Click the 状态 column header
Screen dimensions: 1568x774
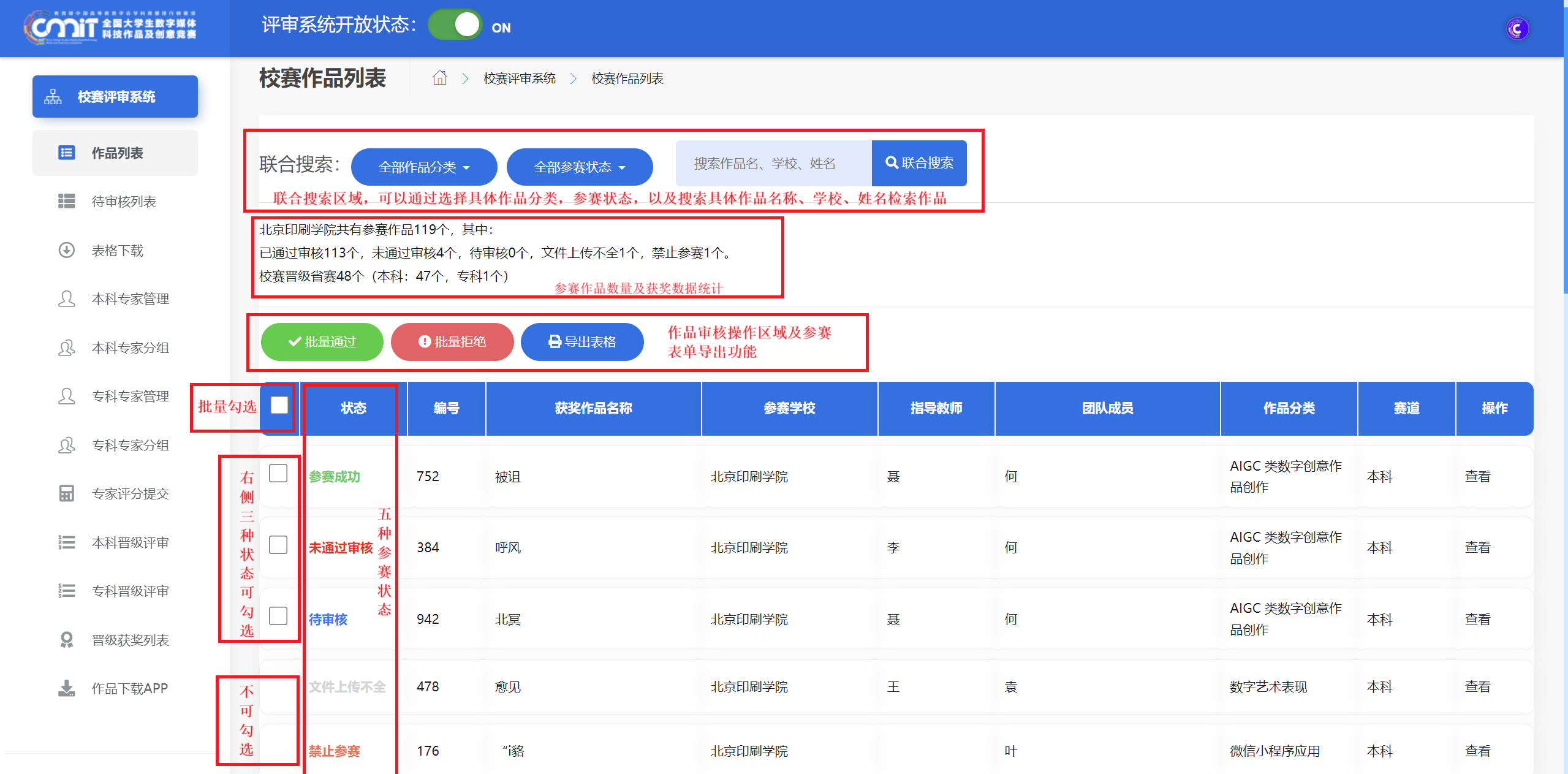coord(354,408)
